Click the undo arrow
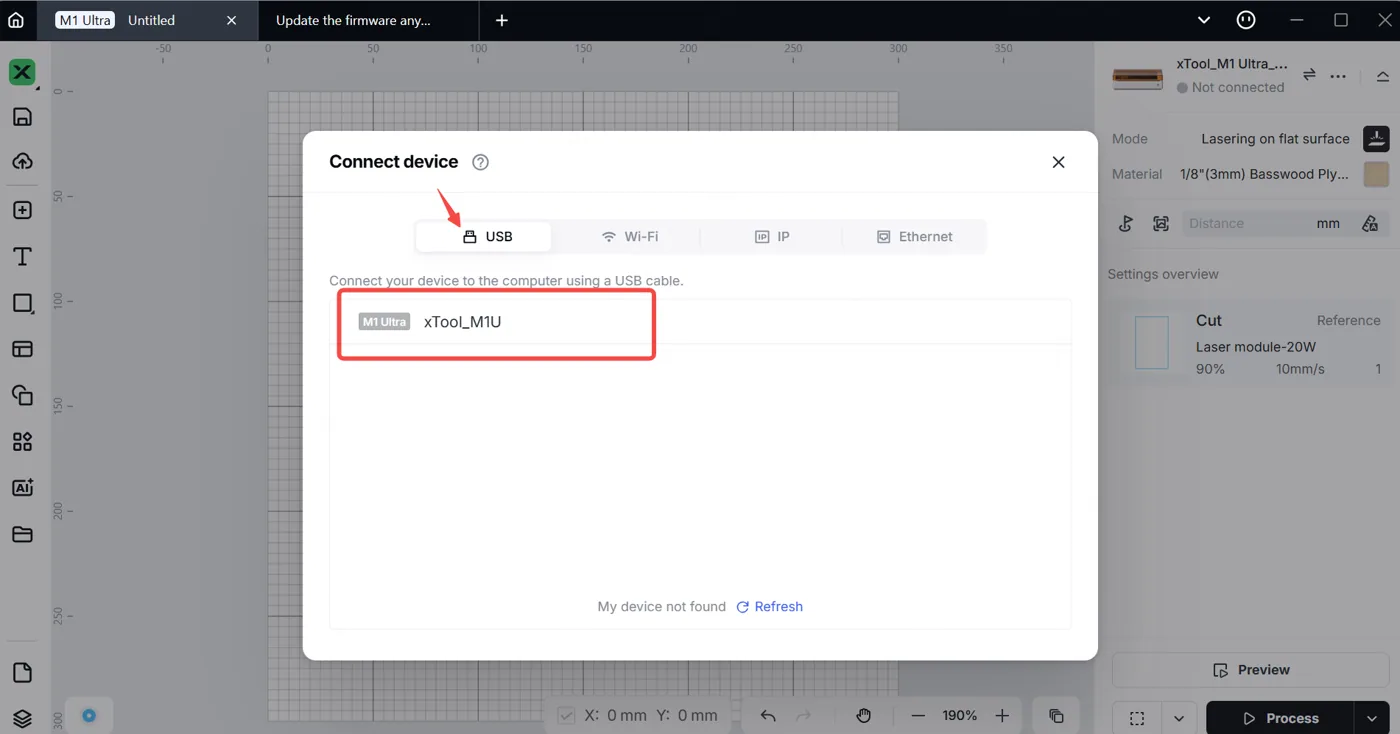Viewport: 1400px width, 734px height. click(x=768, y=716)
